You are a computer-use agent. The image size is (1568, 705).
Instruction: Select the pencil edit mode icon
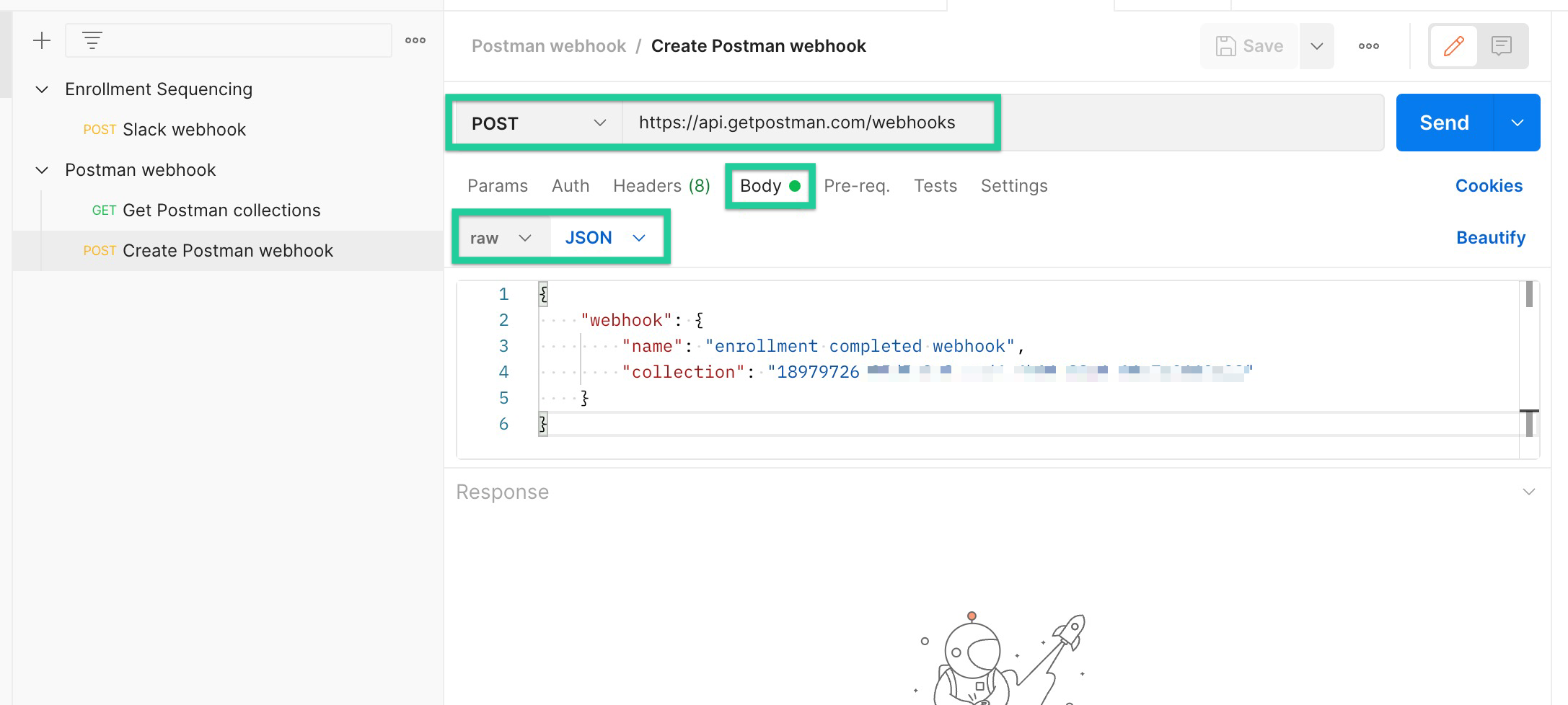pyautogui.click(x=1453, y=46)
